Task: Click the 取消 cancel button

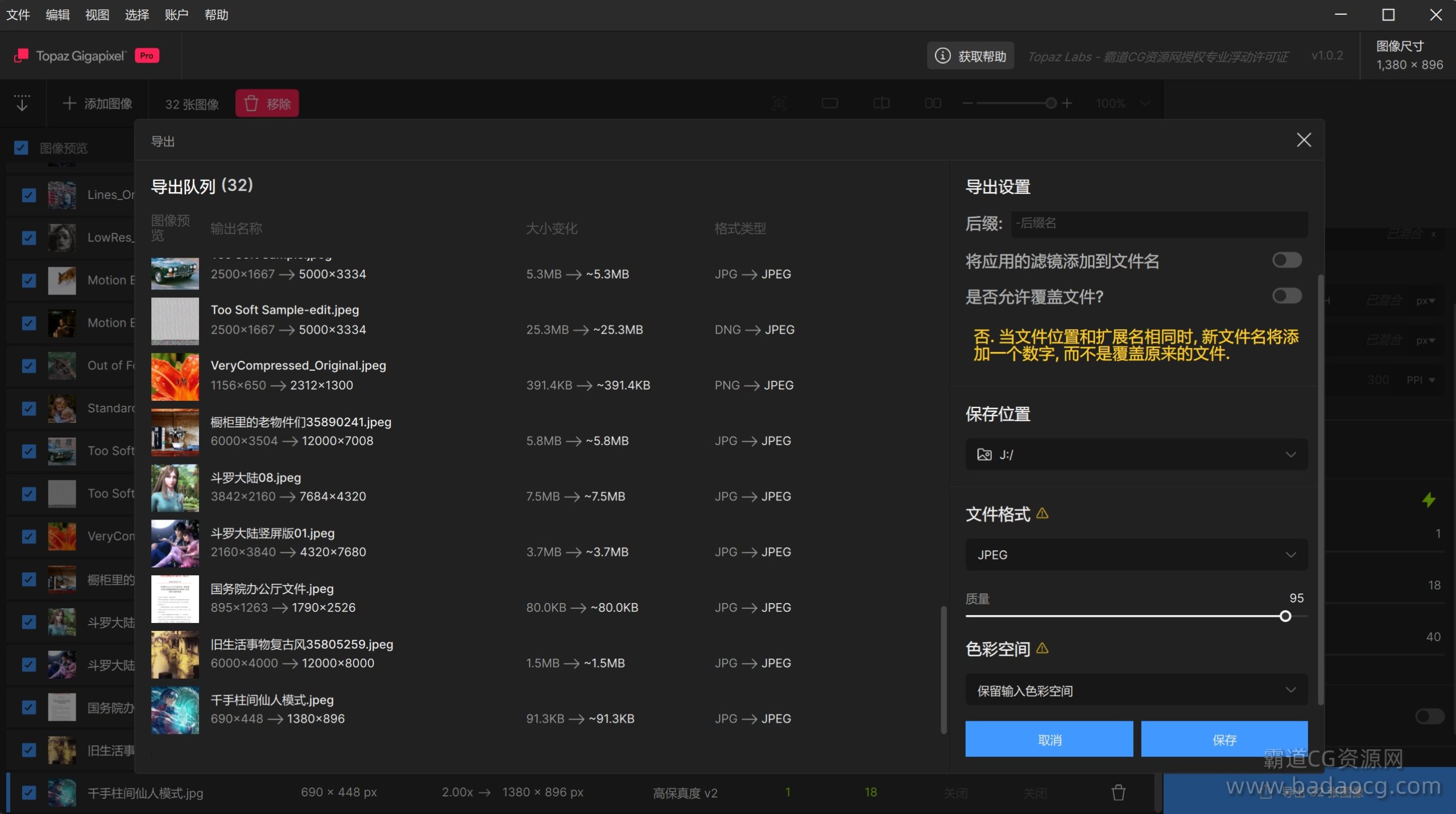Action: pos(1049,739)
